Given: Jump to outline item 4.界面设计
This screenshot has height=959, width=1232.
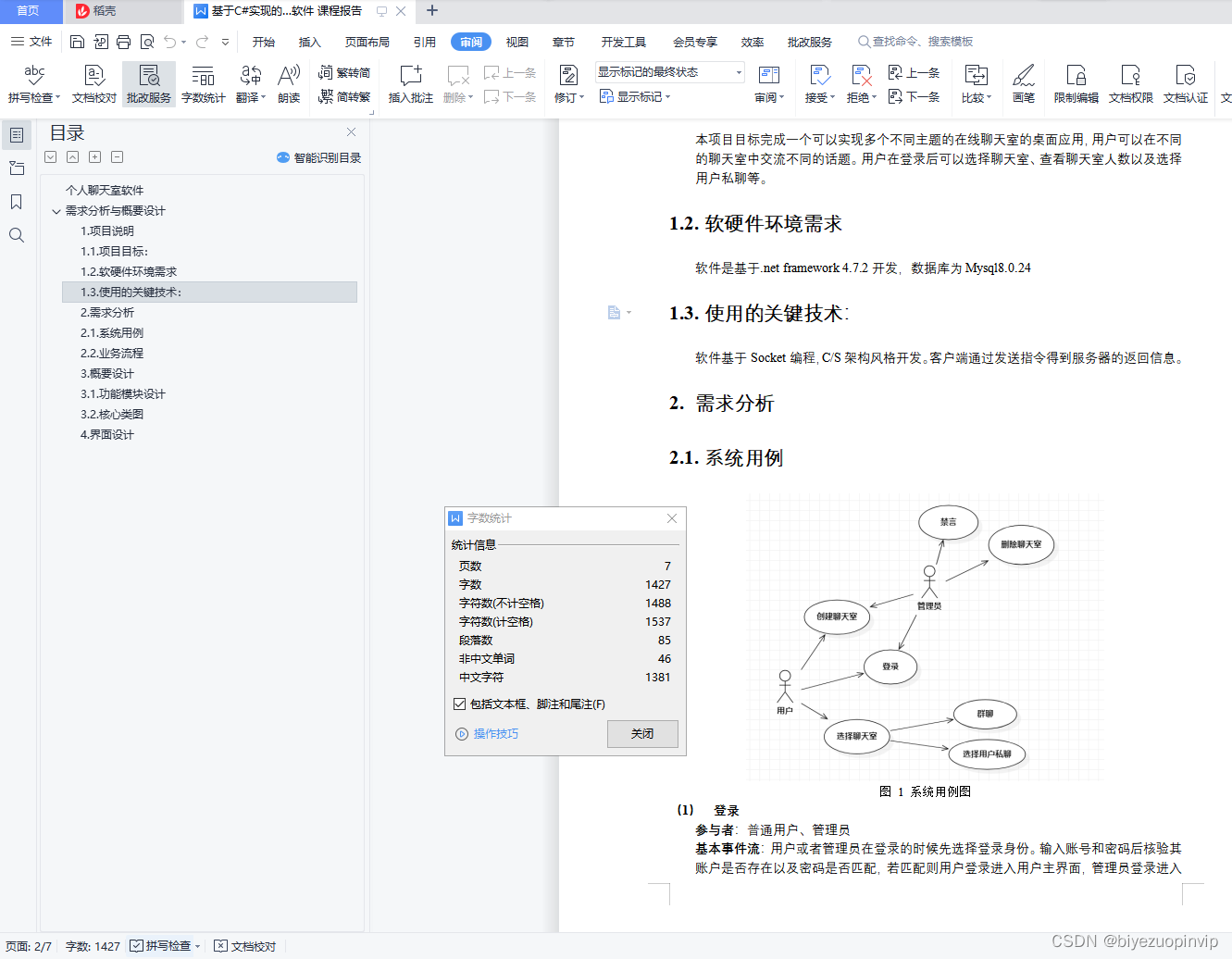Looking at the screenshot, I should [107, 435].
